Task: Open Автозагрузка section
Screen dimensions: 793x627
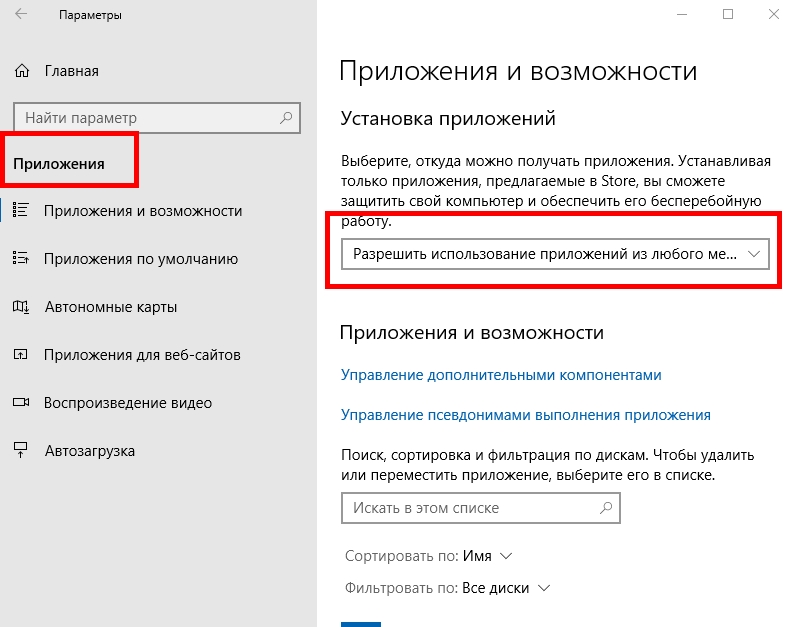Action: tap(90, 451)
